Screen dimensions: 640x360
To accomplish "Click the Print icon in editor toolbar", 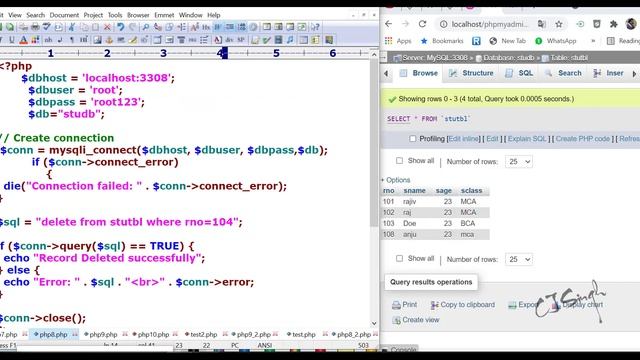I will pyautogui.click(x=35, y=27).
